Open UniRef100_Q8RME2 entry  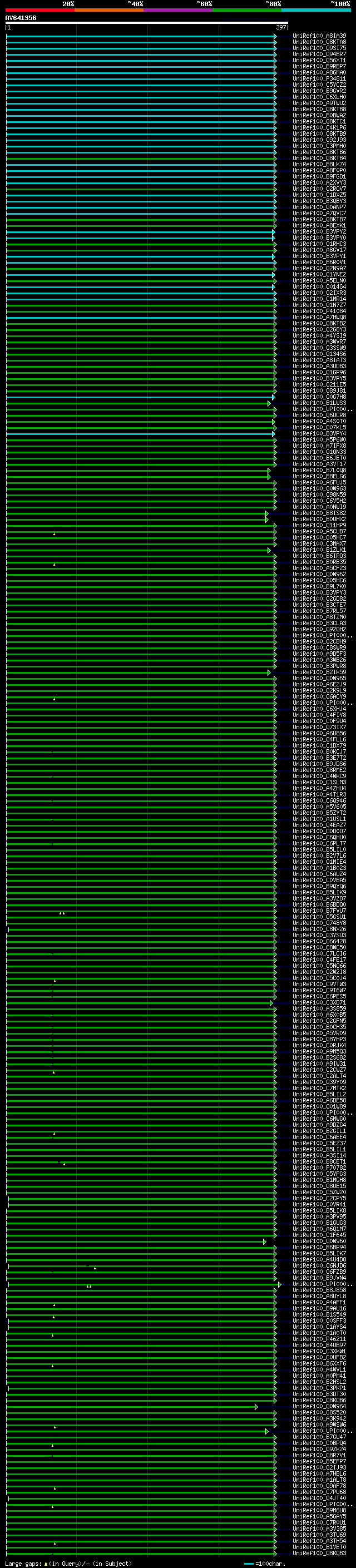coord(319,770)
